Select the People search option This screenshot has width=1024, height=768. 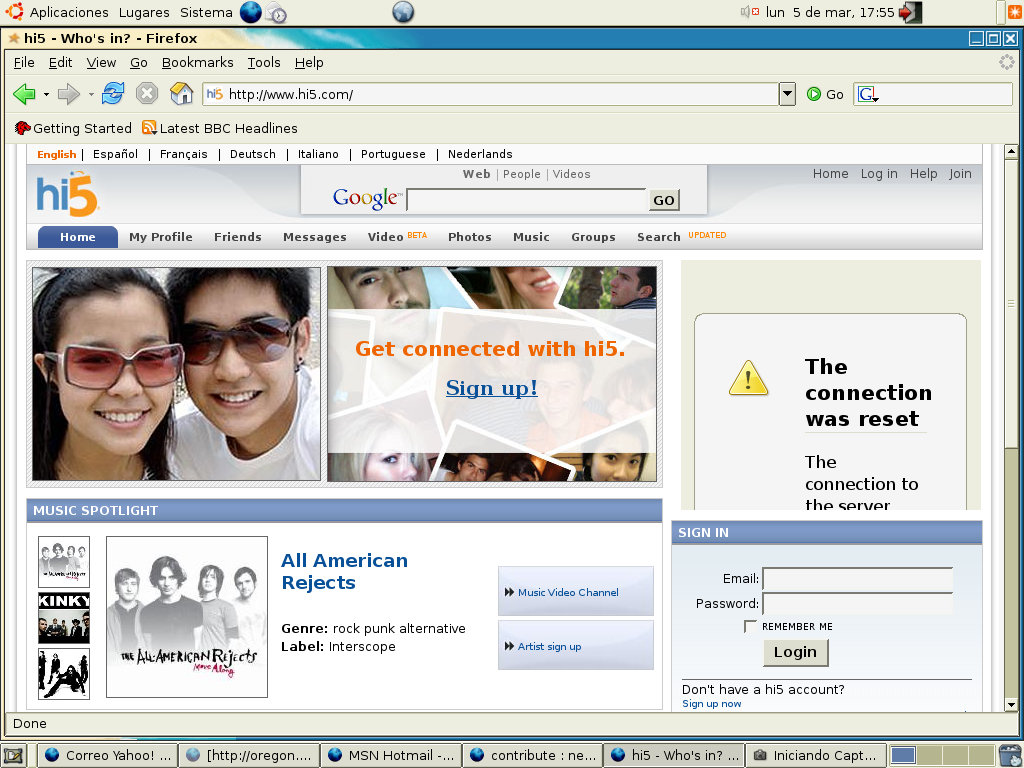521,174
